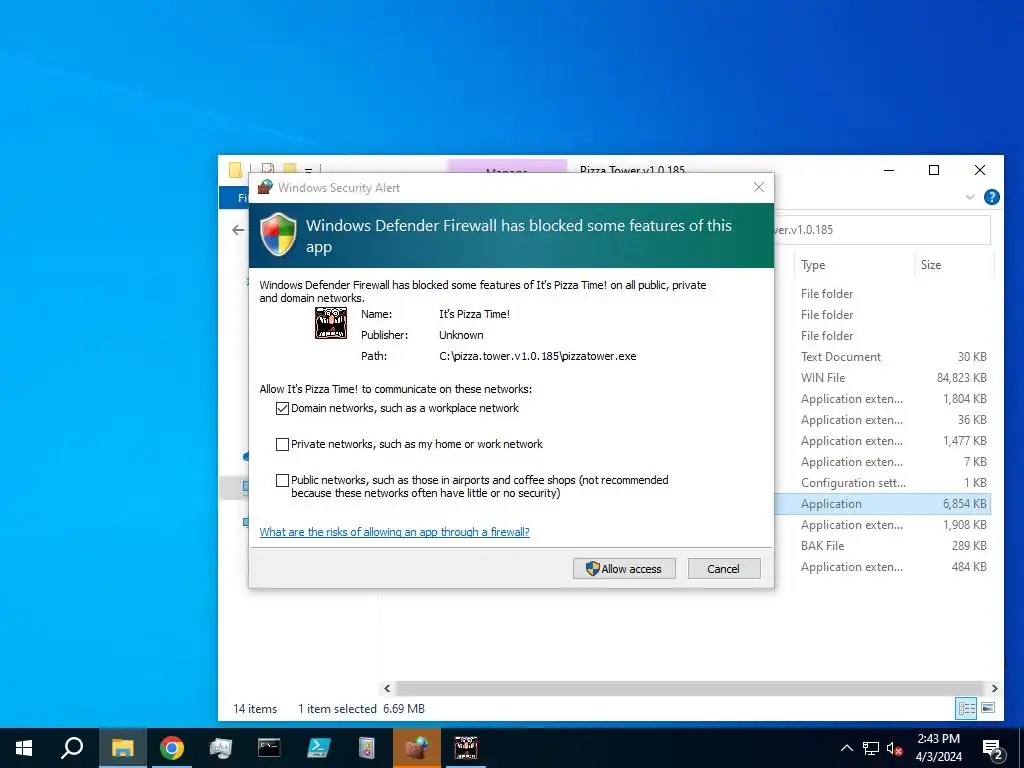Select the Text Document row

882,357
